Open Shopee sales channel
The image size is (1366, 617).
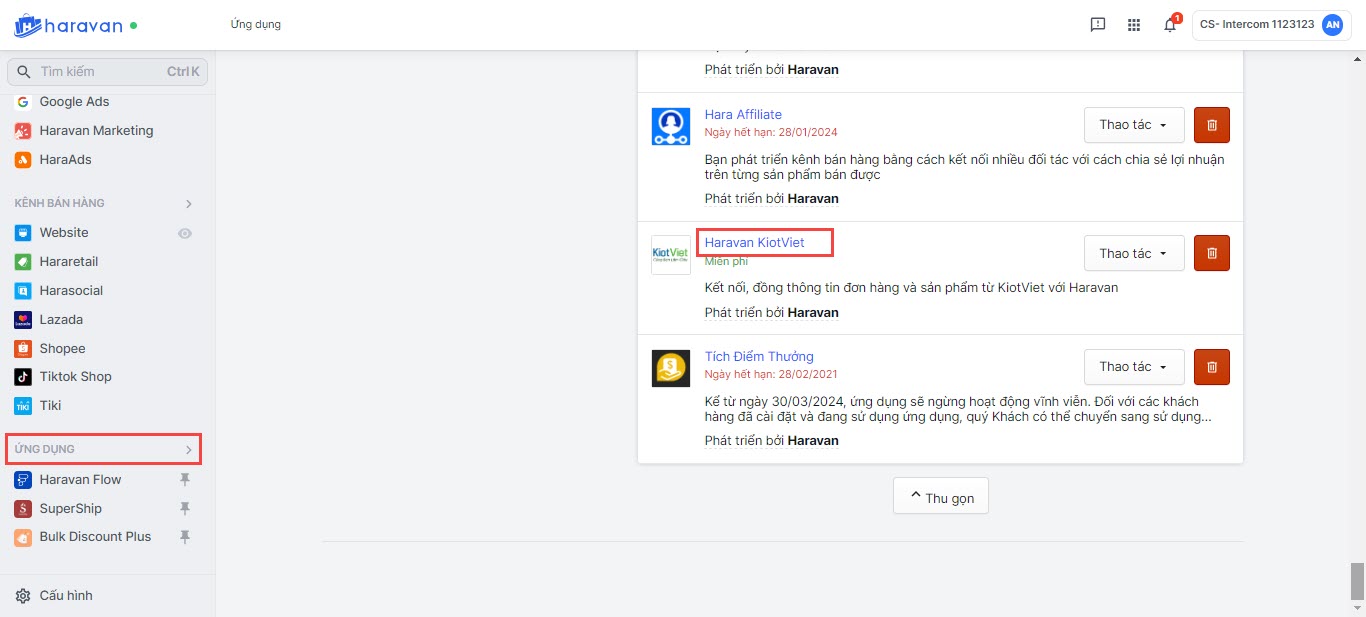(x=62, y=349)
